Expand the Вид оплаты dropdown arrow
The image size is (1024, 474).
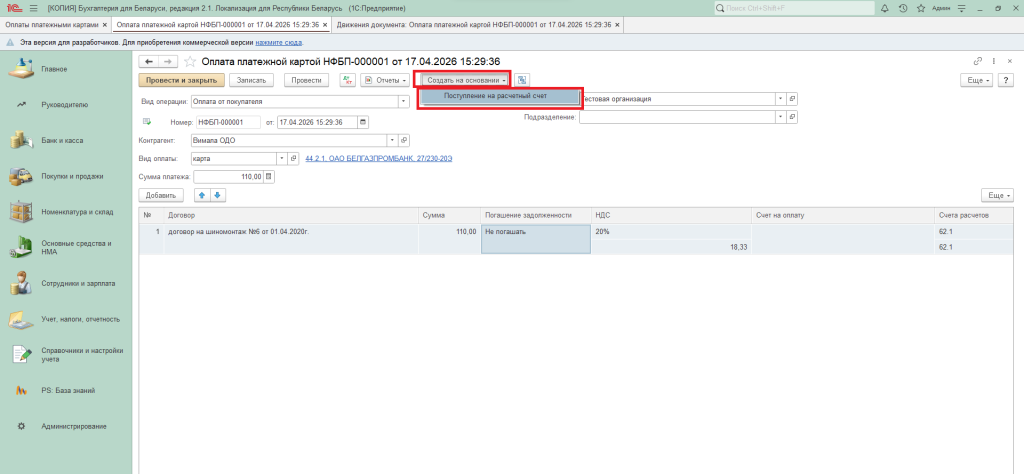tap(282, 158)
